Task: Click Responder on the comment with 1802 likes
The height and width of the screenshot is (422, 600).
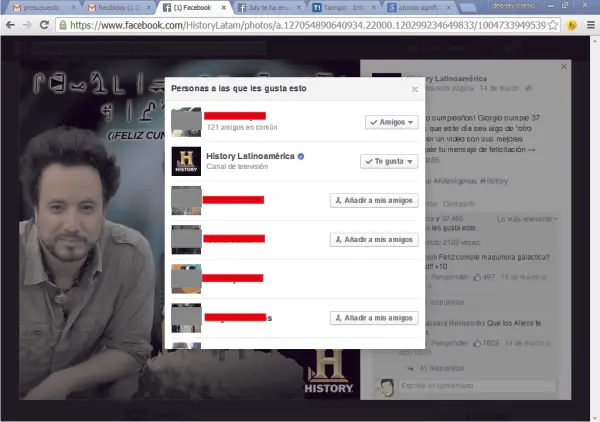Action: 449,343
